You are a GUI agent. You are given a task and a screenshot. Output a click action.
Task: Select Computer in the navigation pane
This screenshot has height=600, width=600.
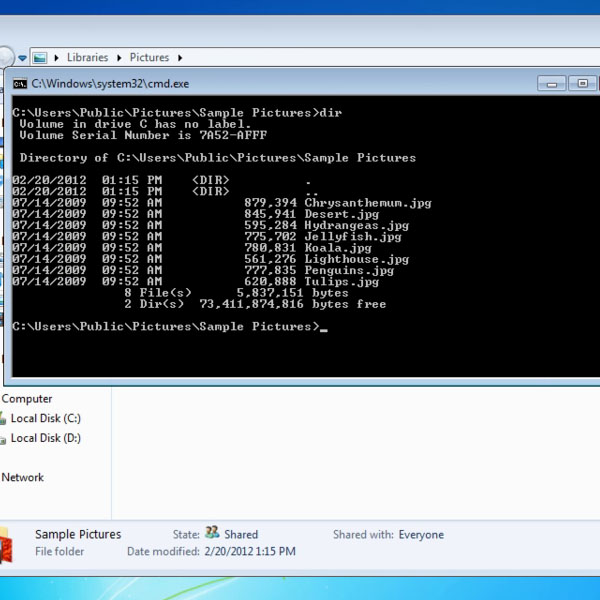click(27, 399)
